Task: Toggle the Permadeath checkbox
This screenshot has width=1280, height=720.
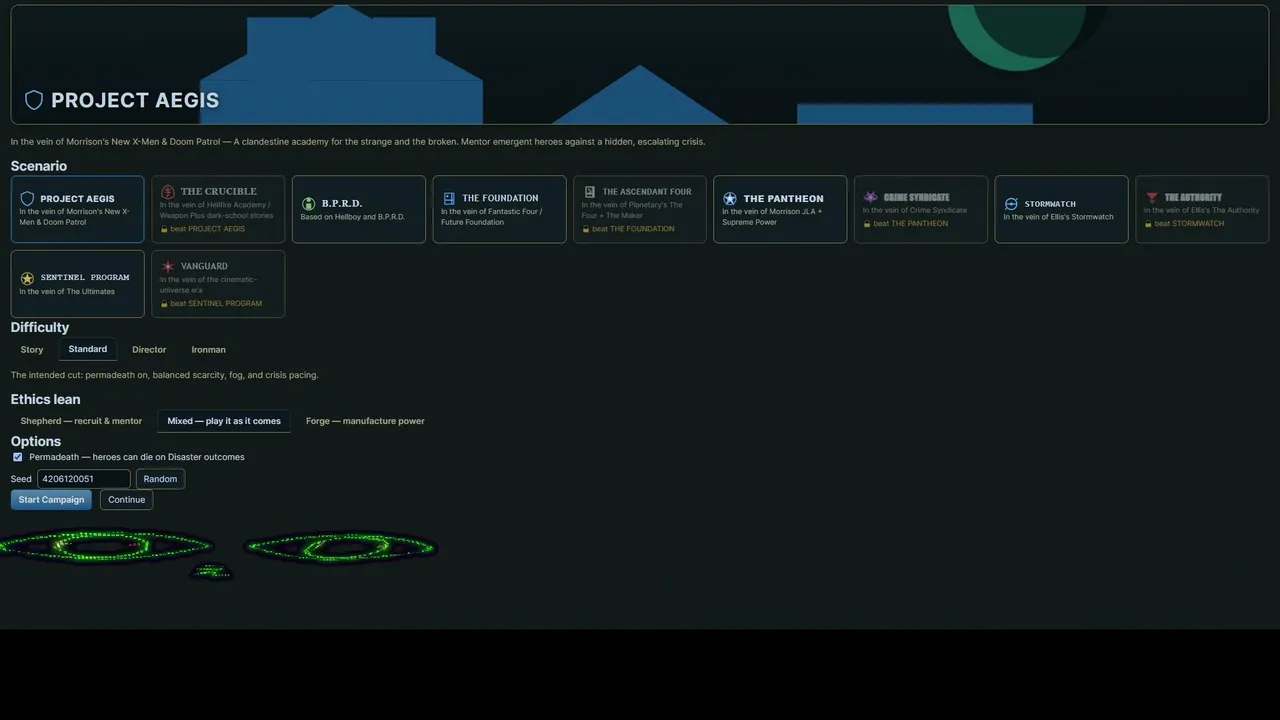Action: pyautogui.click(x=17, y=457)
